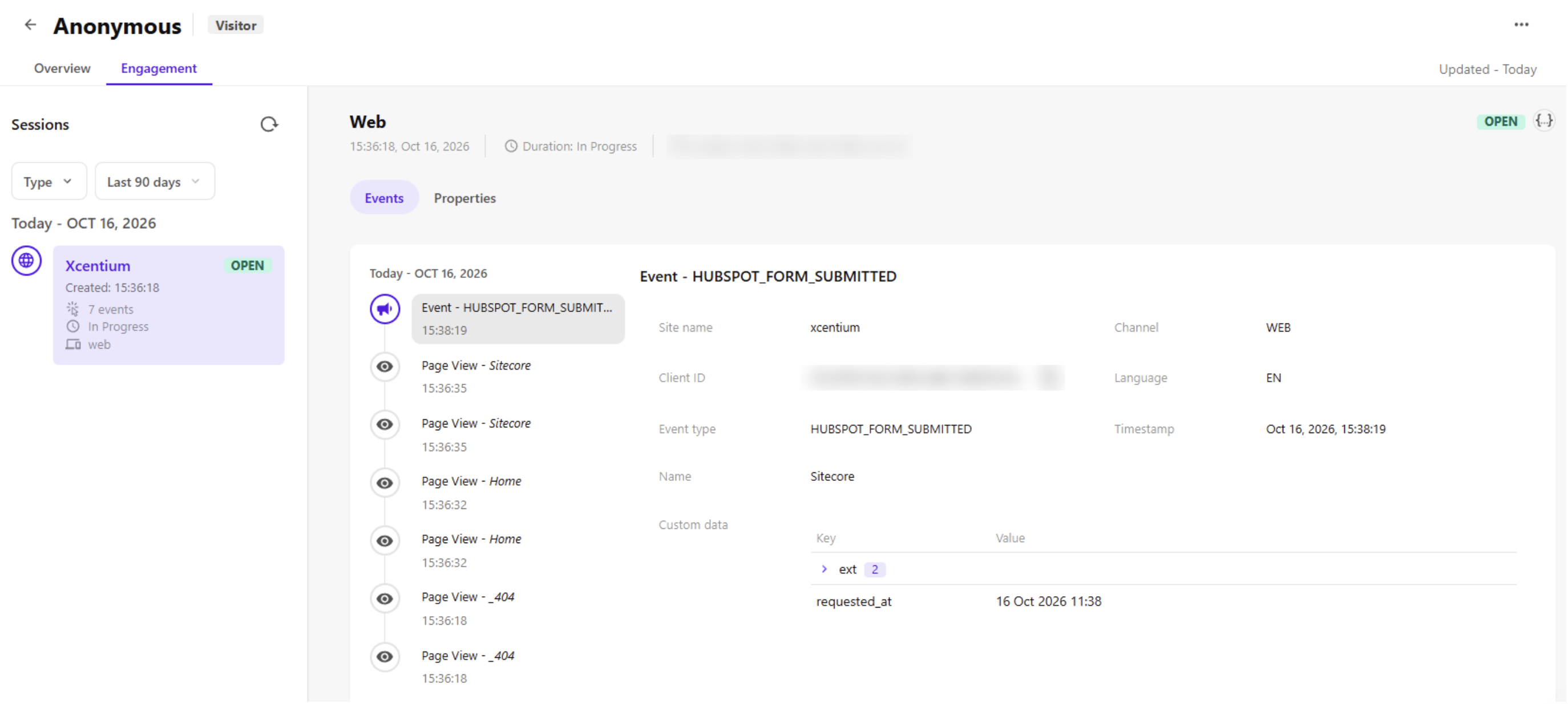The width and height of the screenshot is (1568, 704).
Task: View session JSON with curly braces icon
Action: click(1544, 121)
